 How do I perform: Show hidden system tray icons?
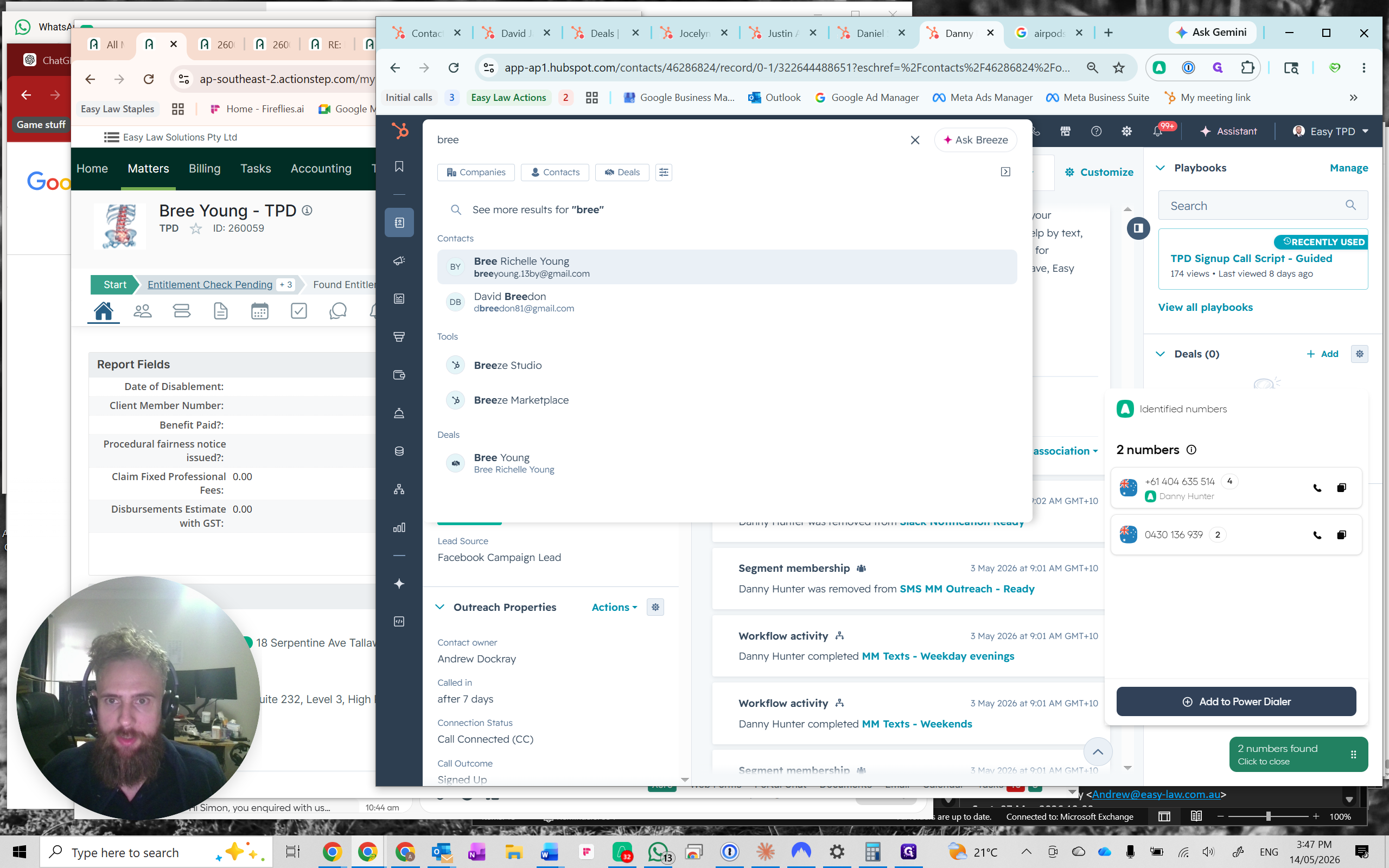(x=1026, y=852)
